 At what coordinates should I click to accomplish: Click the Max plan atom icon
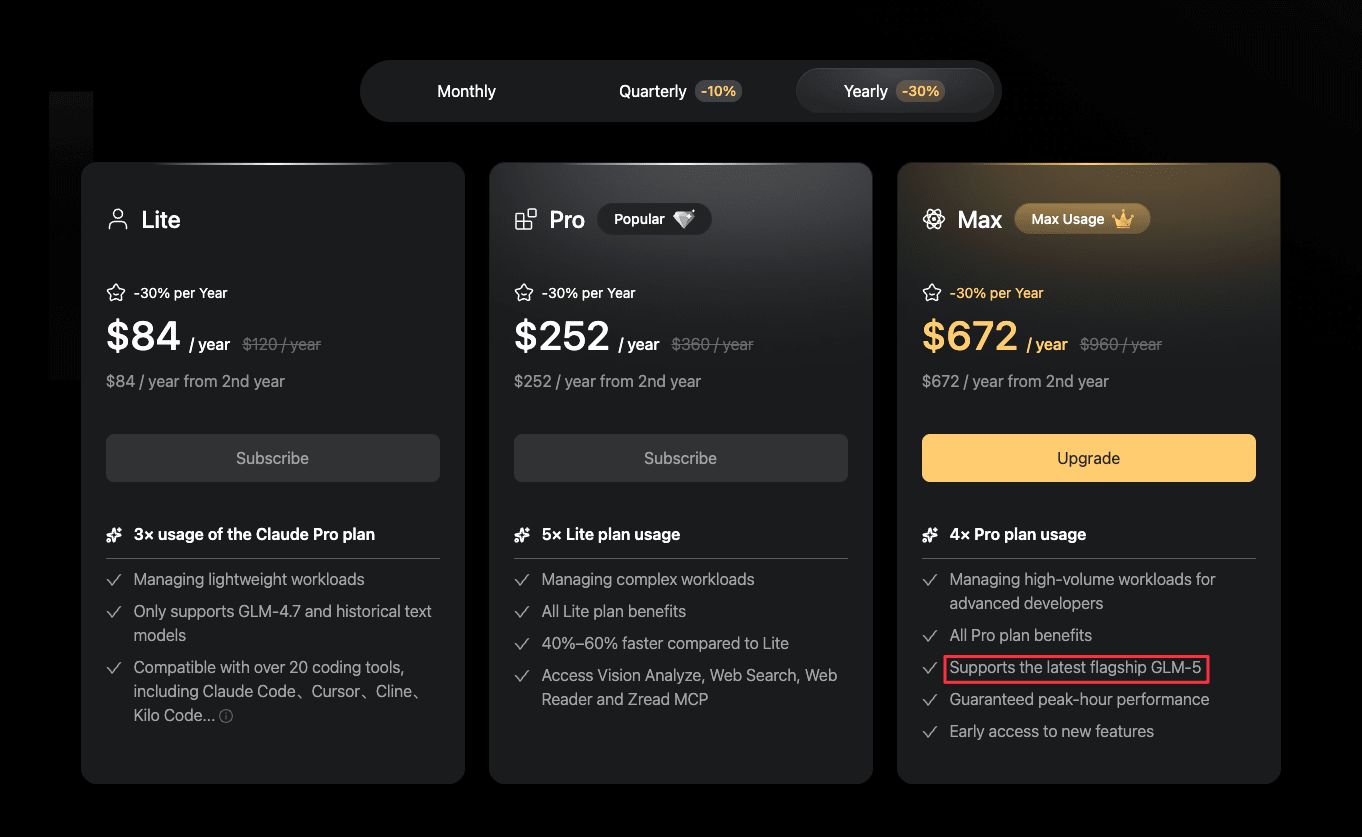(x=934, y=220)
